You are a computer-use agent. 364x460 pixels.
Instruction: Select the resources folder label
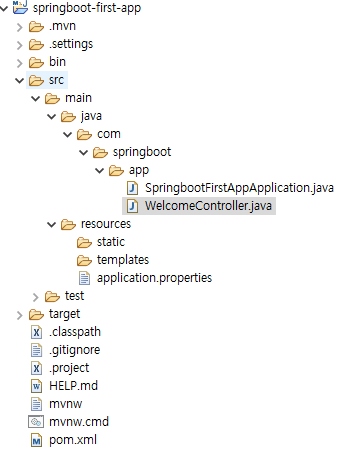[x=106, y=224]
